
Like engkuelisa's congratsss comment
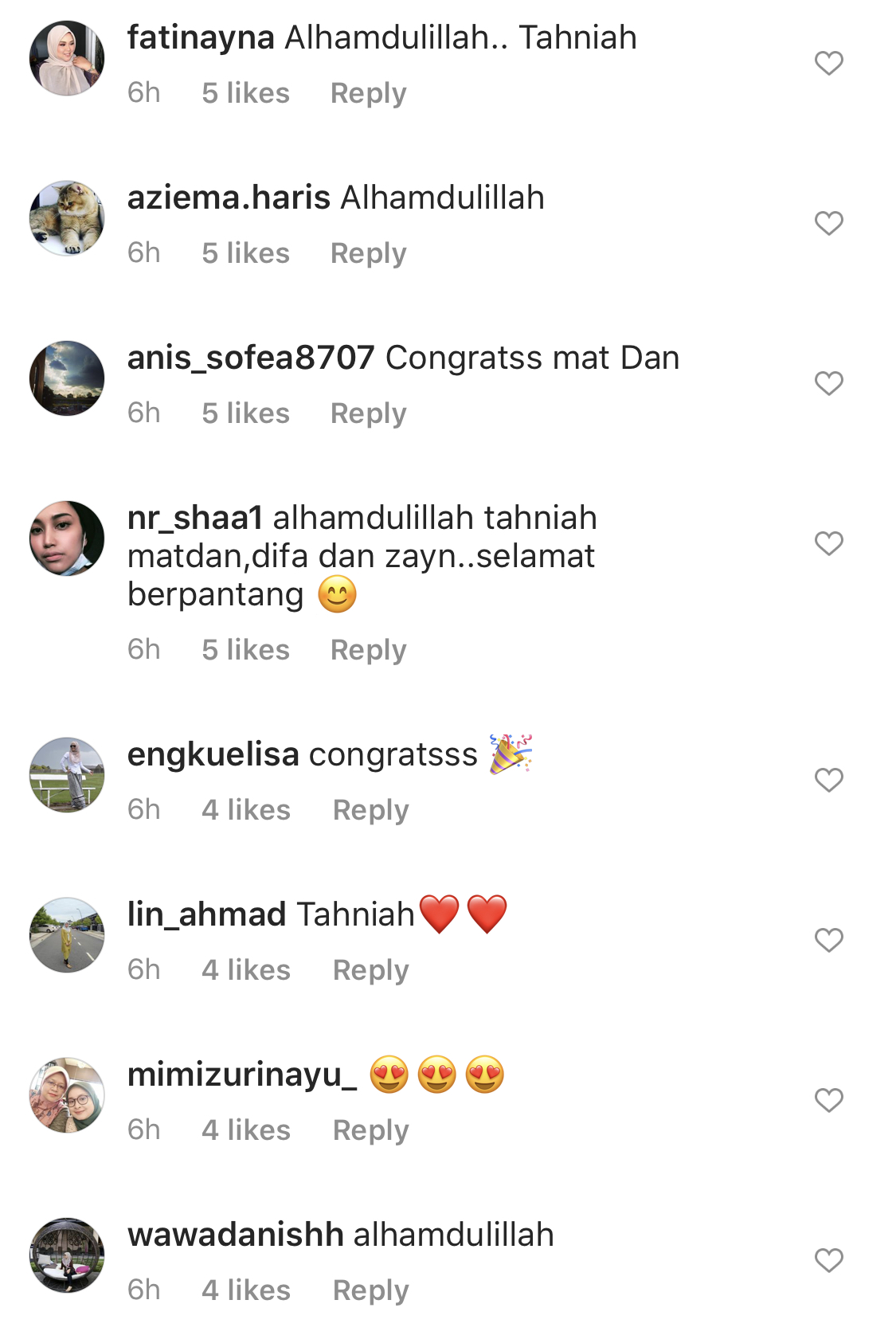click(x=828, y=780)
